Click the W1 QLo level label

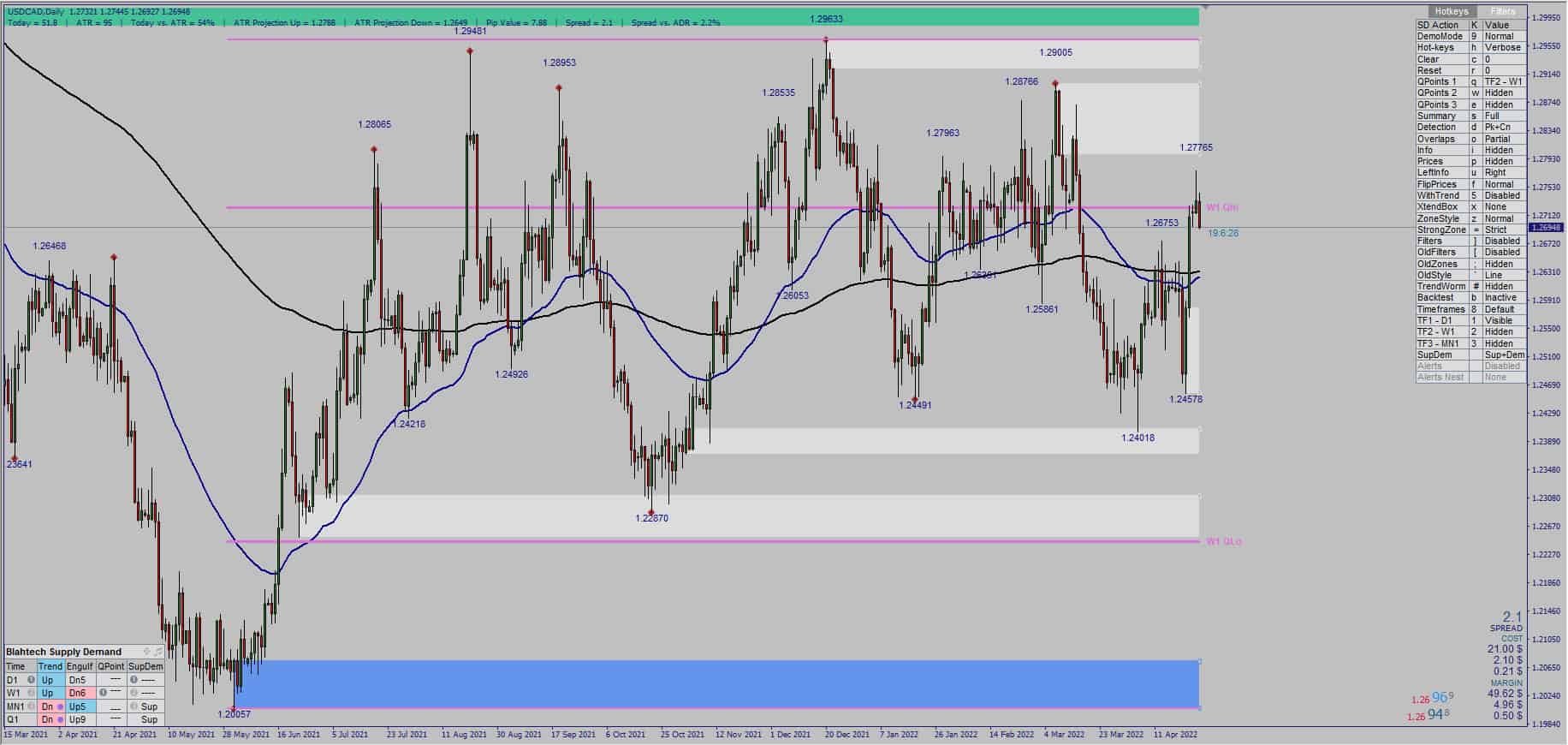click(x=1224, y=541)
